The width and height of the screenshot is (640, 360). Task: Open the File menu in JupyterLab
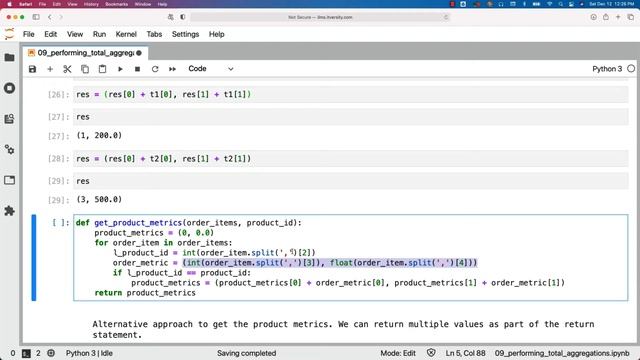pos(29,34)
